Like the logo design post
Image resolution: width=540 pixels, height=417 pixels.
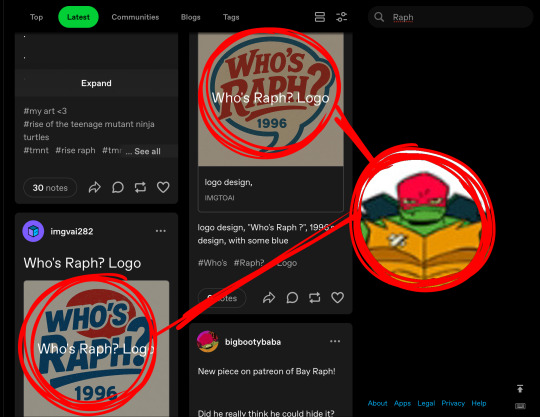[x=337, y=298]
